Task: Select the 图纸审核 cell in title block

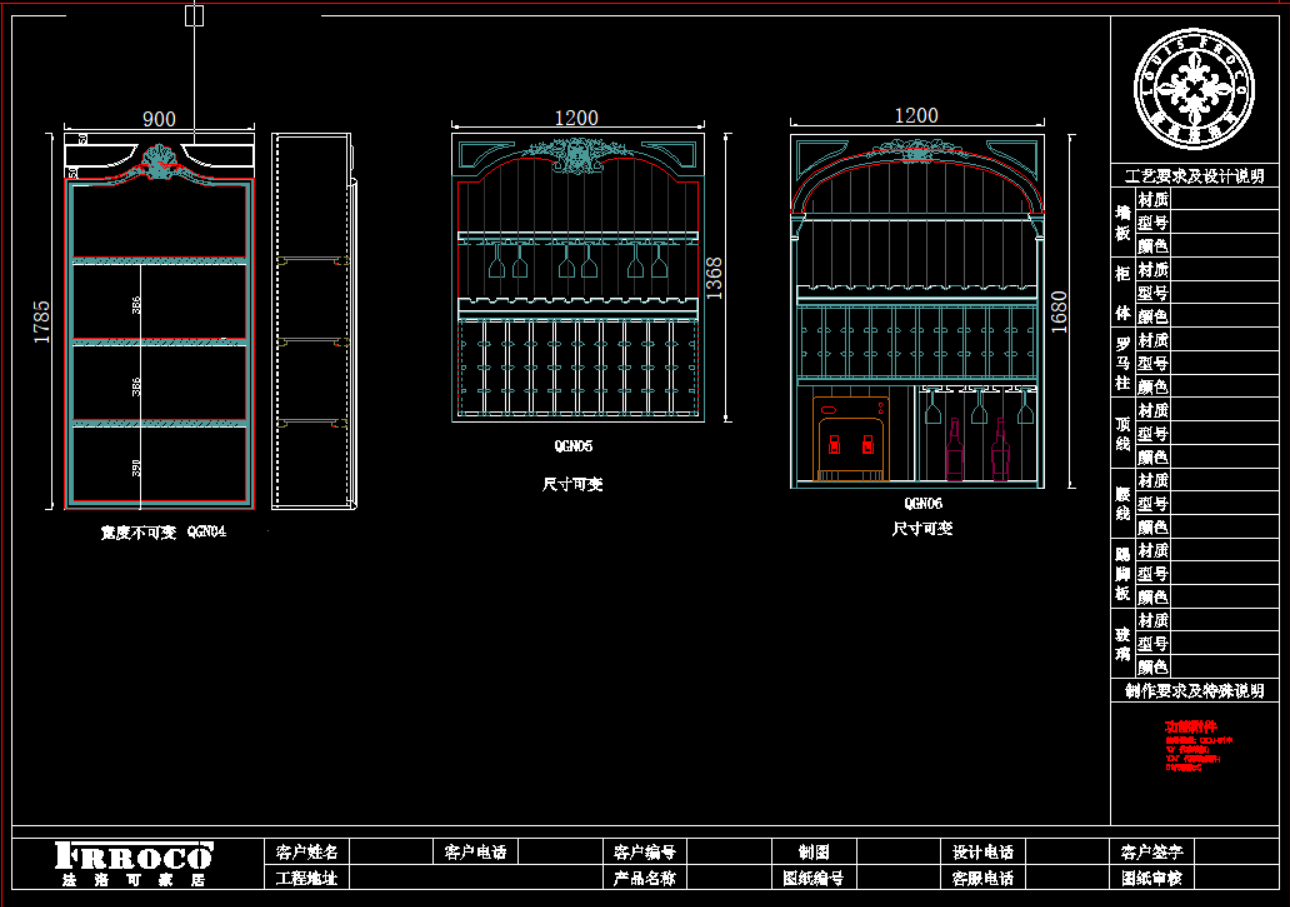Action: 1152,878
